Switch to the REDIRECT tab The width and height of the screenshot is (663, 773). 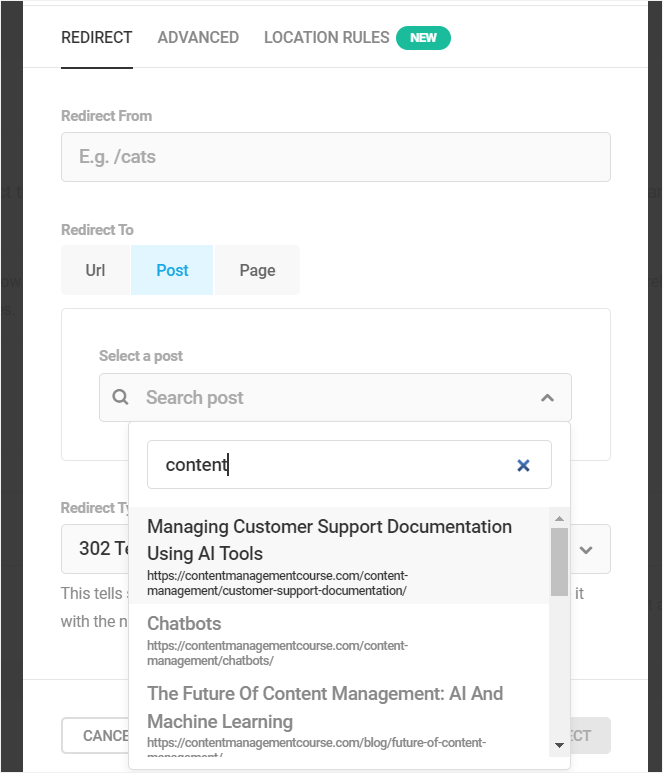coord(97,38)
